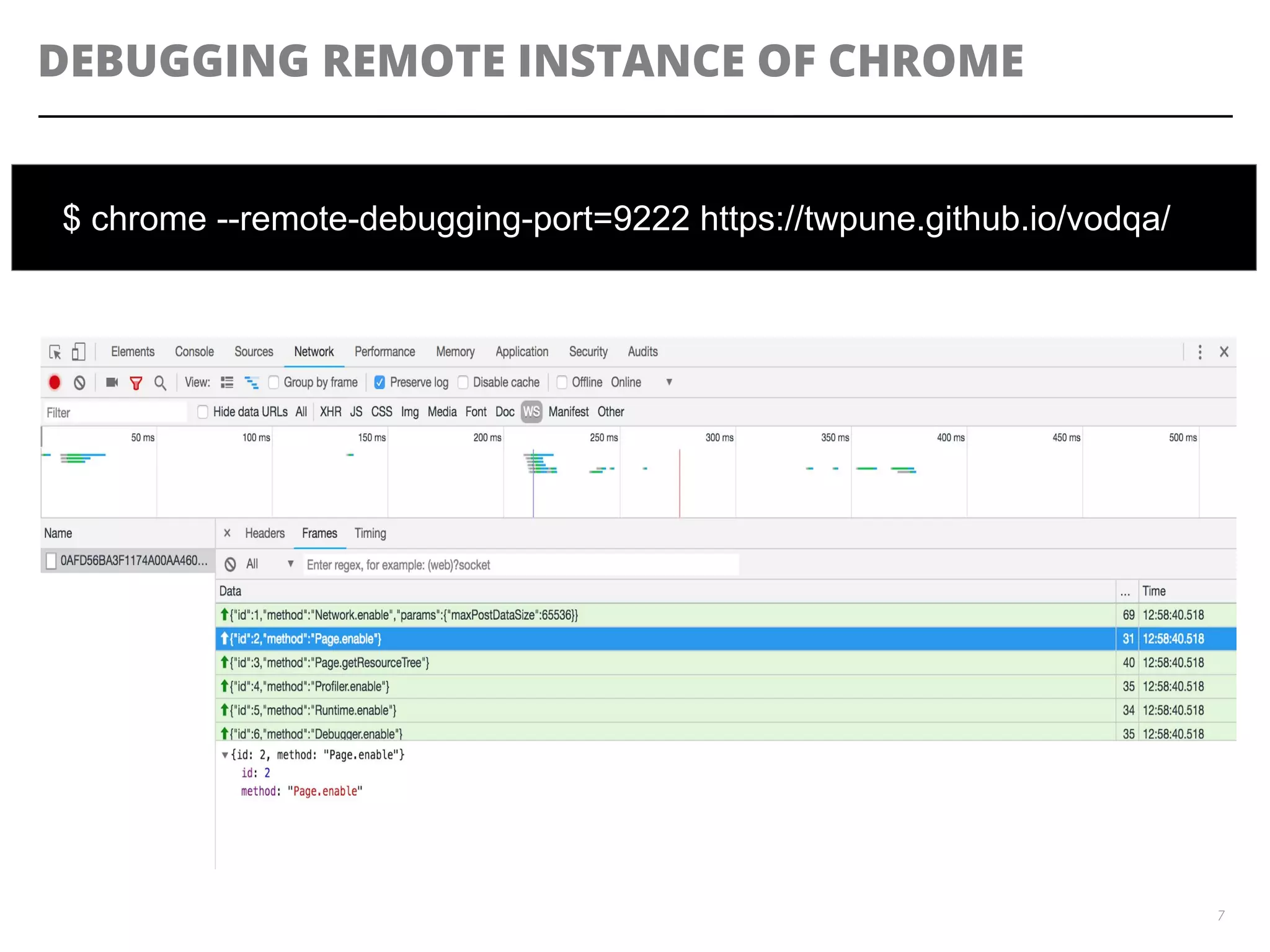This screenshot has width=1270, height=952.
Task: Click the method "Page.enable" property value
Action: click(x=325, y=791)
